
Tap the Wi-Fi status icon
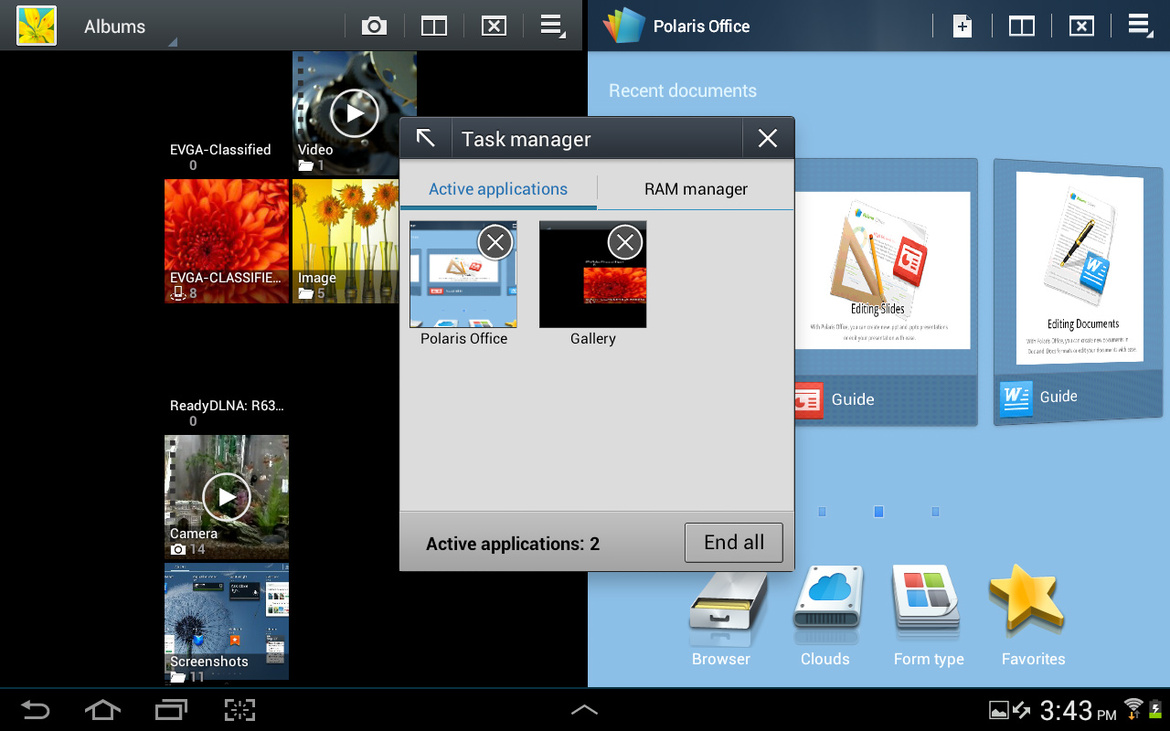tap(1133, 709)
